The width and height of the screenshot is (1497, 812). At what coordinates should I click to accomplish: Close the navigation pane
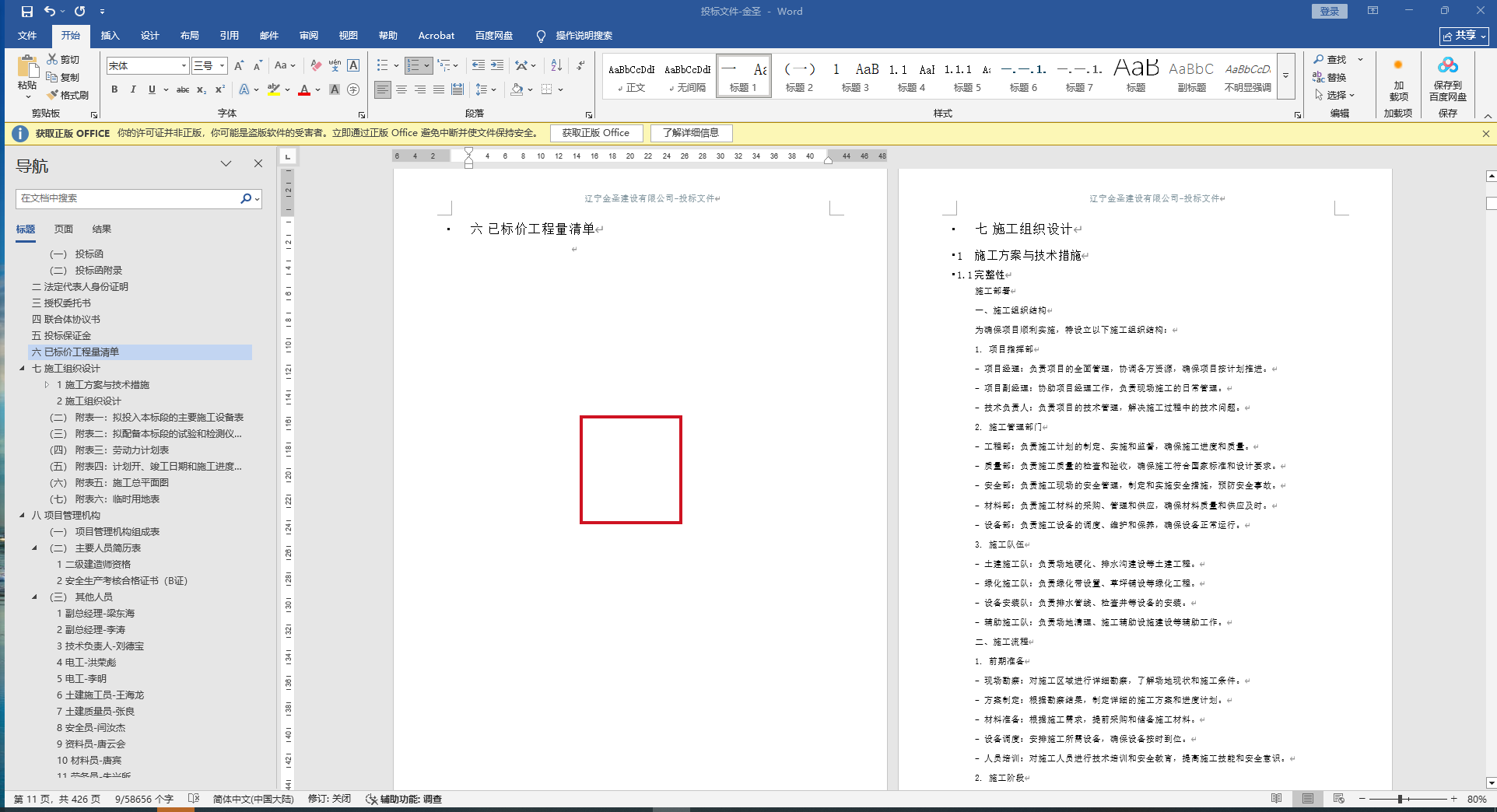tap(258, 163)
